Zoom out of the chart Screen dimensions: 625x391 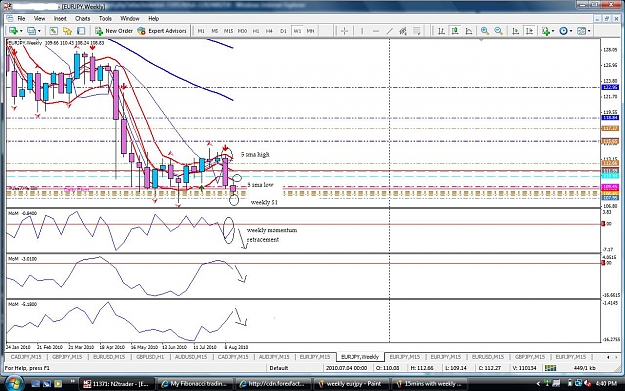pyautogui.click(x=498, y=31)
